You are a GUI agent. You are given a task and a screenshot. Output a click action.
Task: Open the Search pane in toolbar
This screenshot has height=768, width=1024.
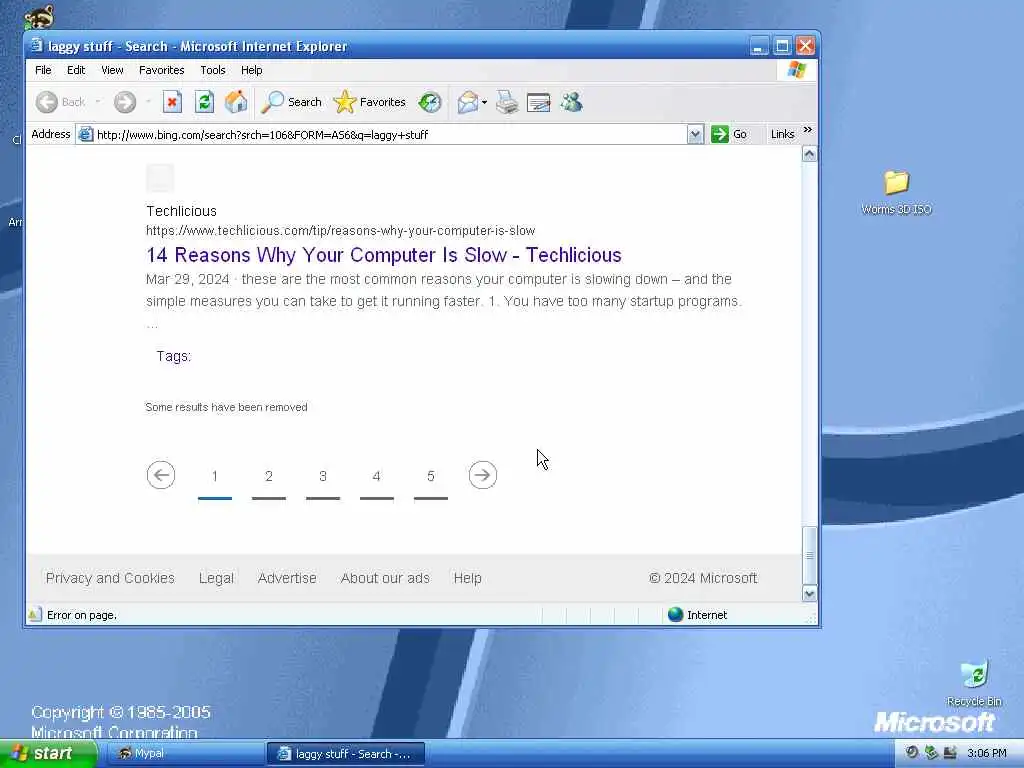(x=291, y=102)
